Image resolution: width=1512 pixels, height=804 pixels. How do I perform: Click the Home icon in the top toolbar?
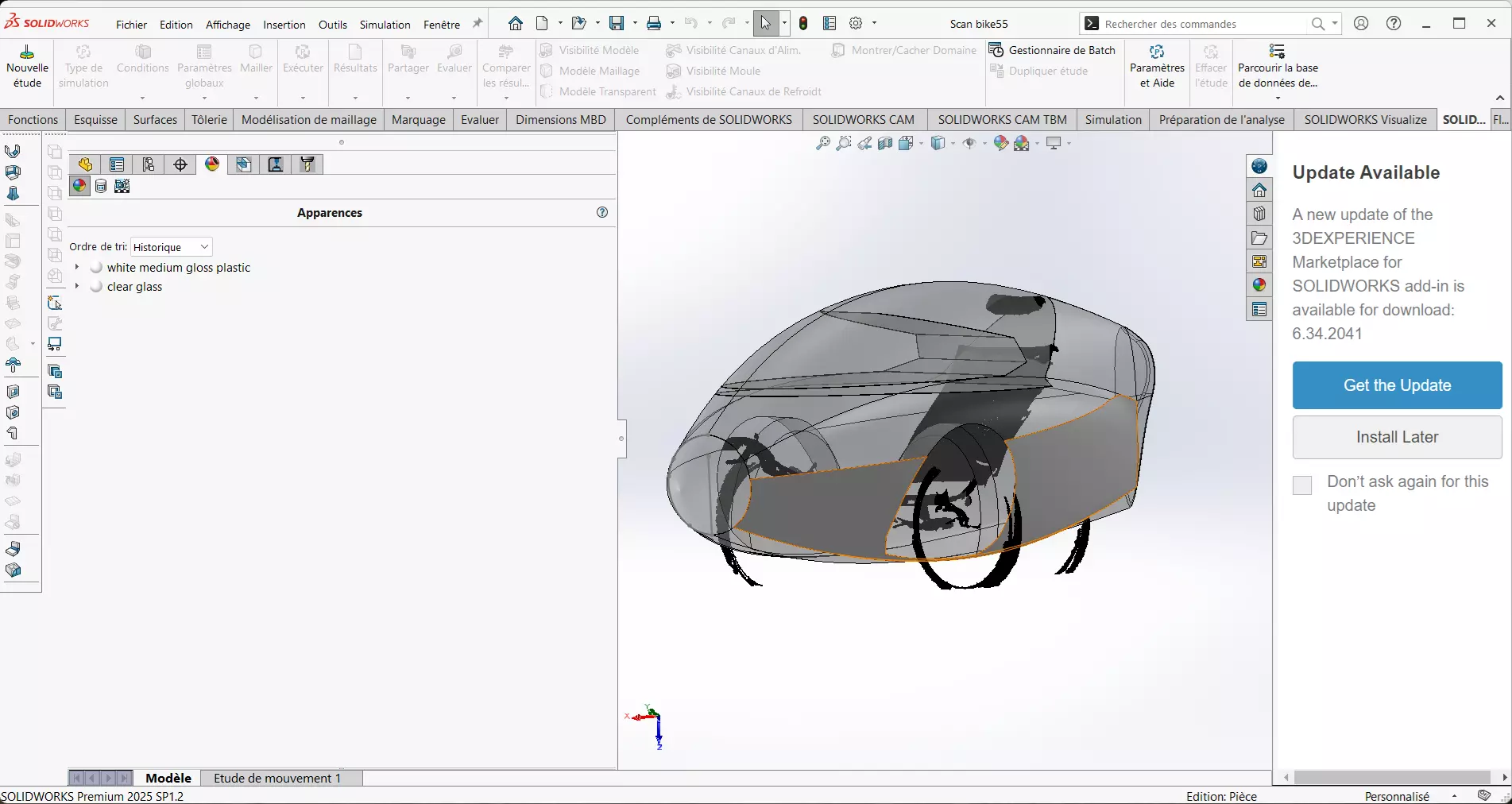(x=516, y=24)
